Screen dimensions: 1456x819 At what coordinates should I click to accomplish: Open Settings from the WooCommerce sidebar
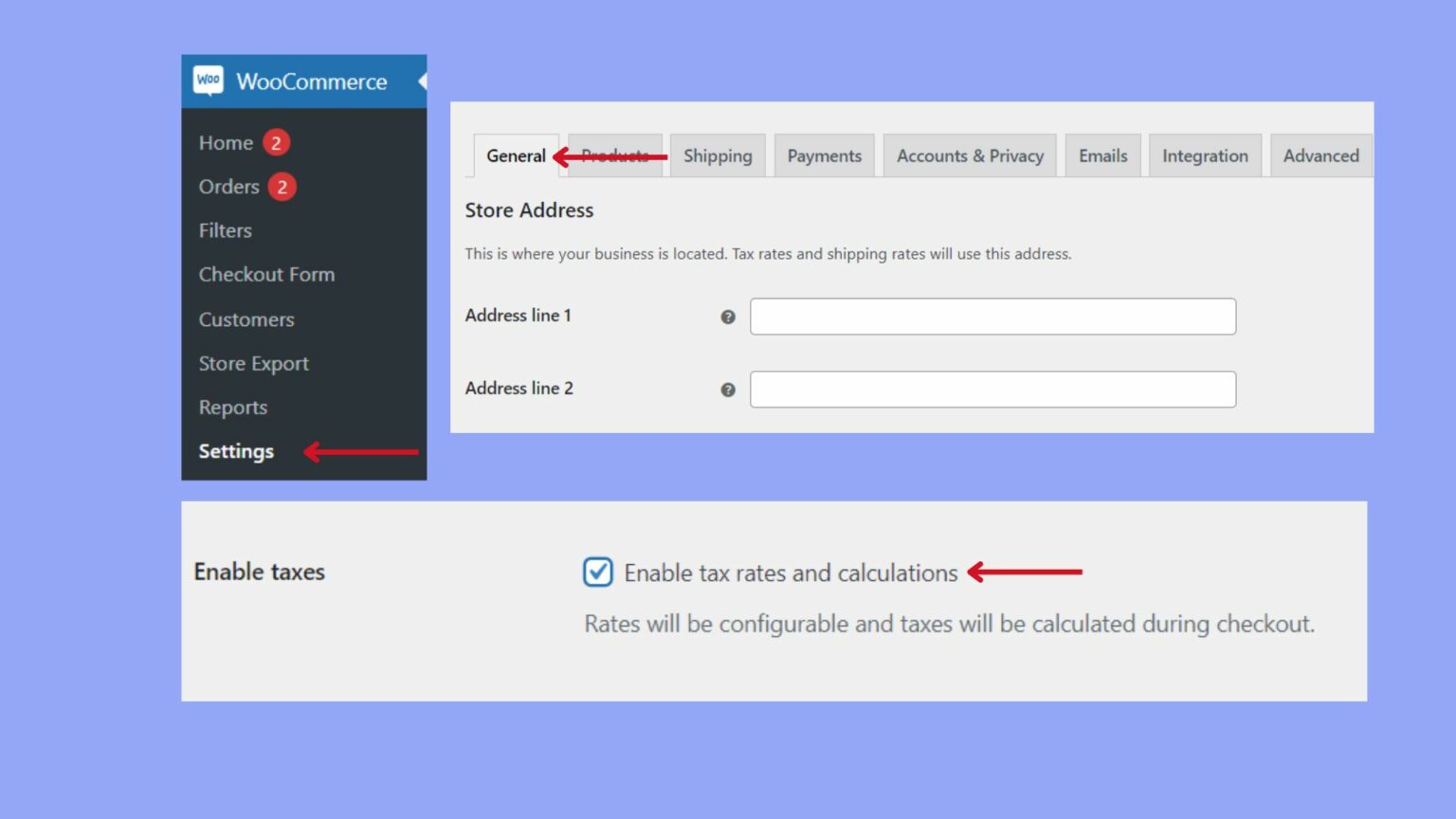pyautogui.click(x=236, y=451)
